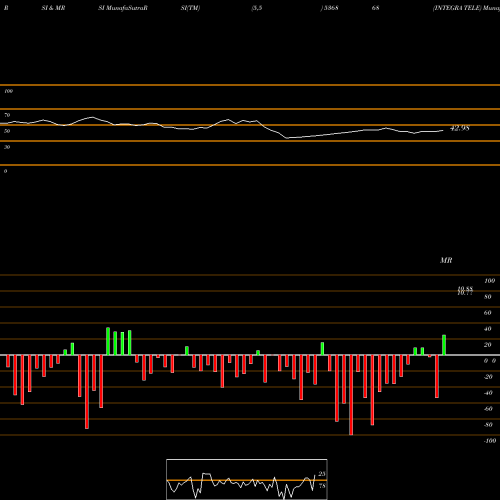Click the "68" header value
Image resolution: width=500 pixels, height=500 pixels.
coord(376,8)
